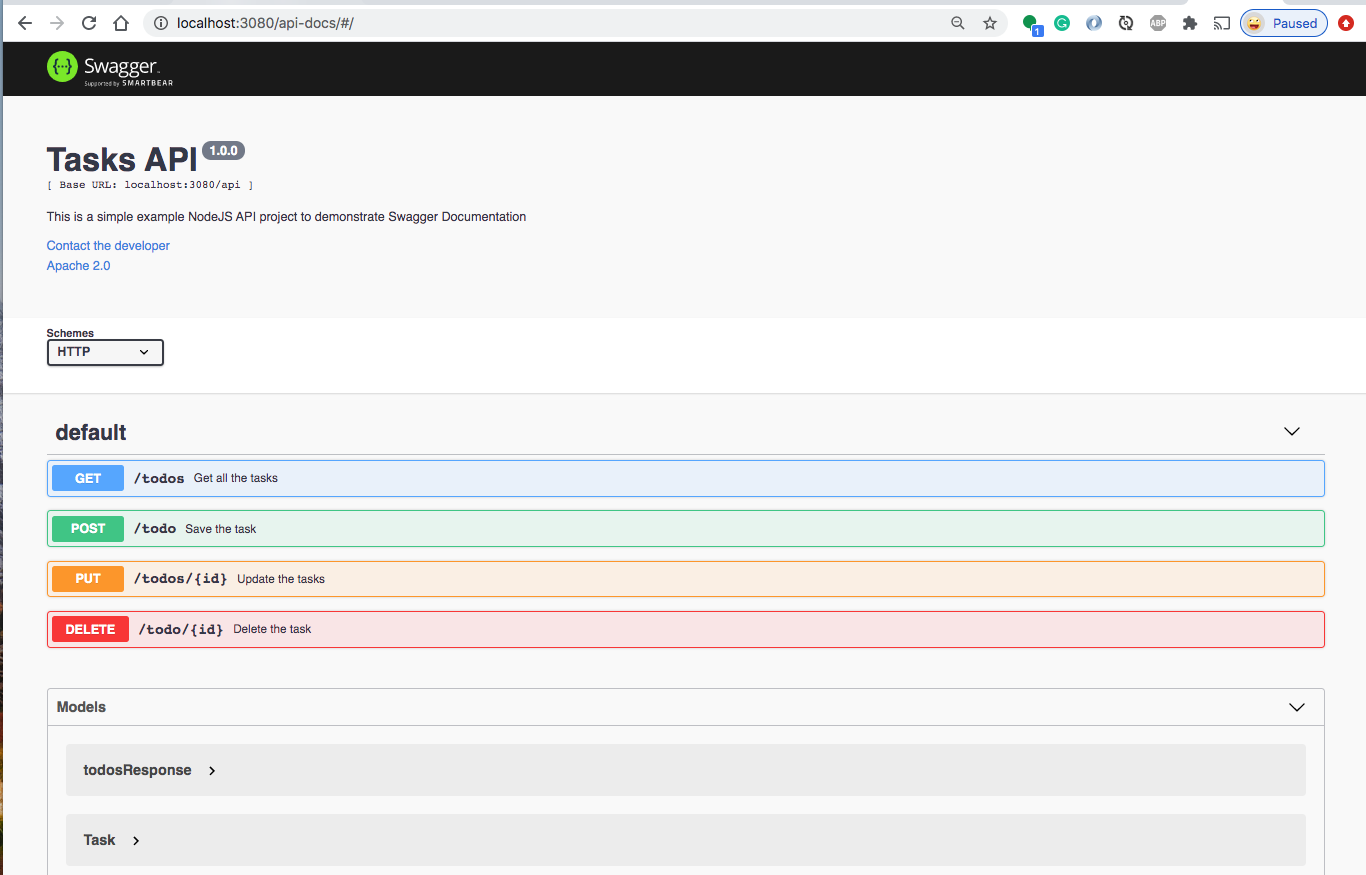This screenshot has width=1366, height=875.
Task: Open the blue circular extension icon
Action: click(1094, 23)
